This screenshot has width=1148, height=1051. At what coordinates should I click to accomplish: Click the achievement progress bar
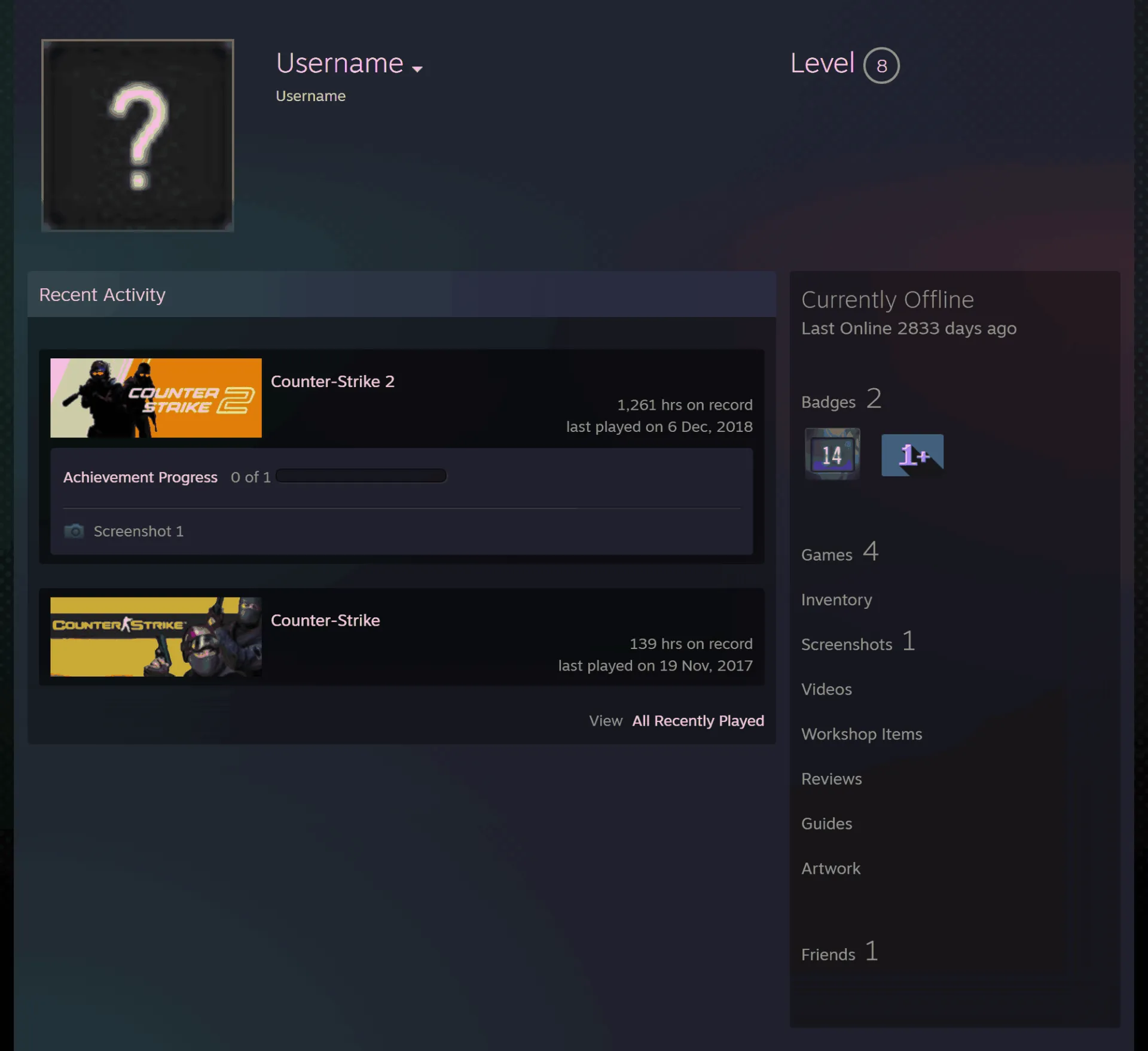click(x=361, y=476)
